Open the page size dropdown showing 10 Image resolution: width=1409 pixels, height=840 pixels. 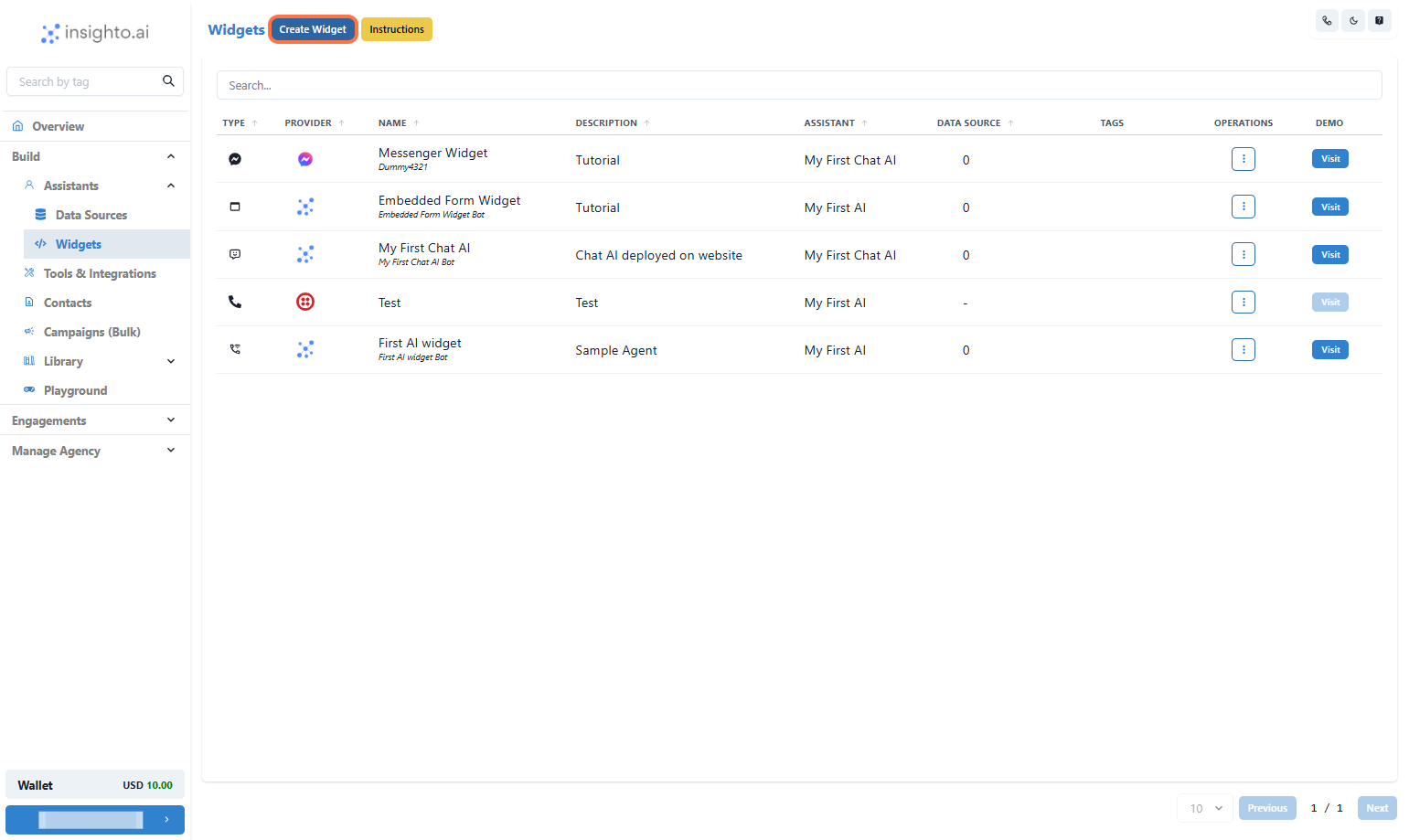point(1204,808)
